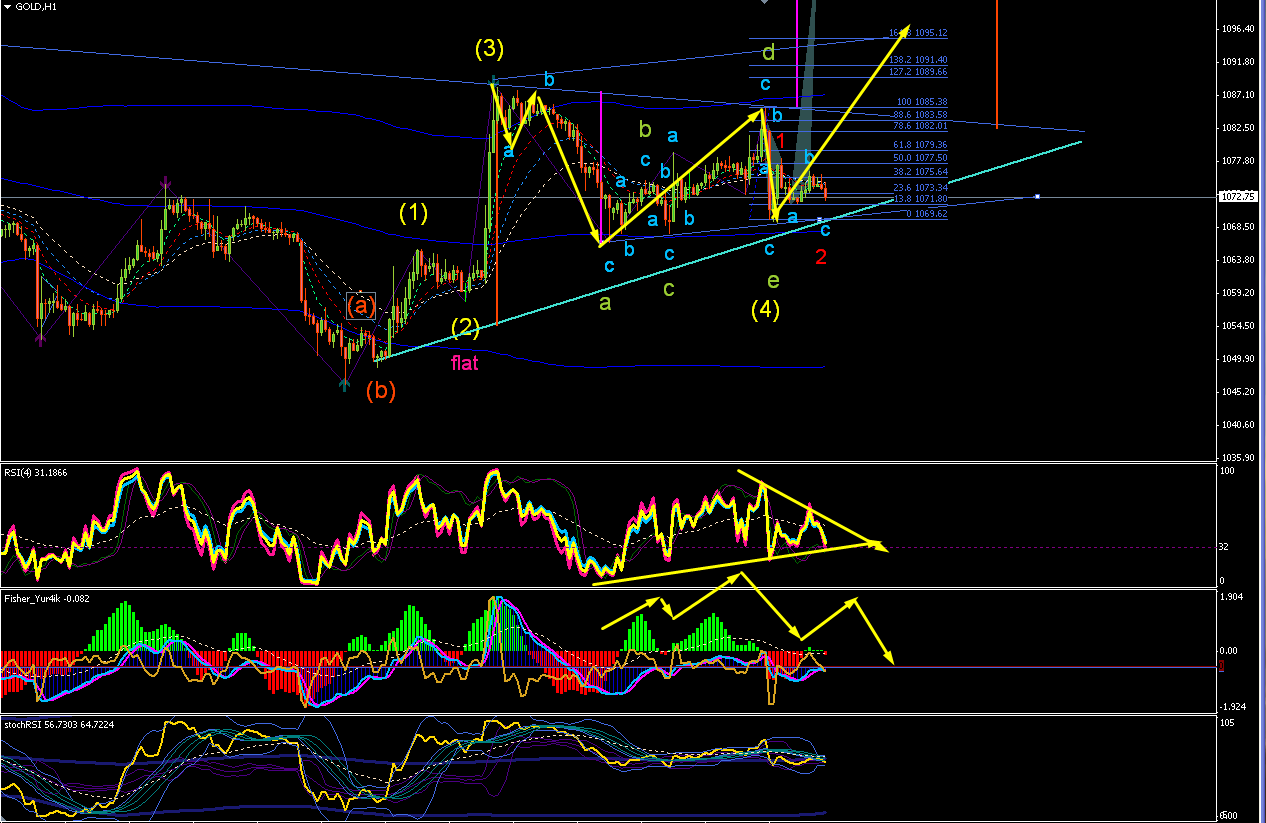Click the 1054.50 price axis label
Image resolution: width=1266 pixels, height=823 pixels.
coord(1238,326)
